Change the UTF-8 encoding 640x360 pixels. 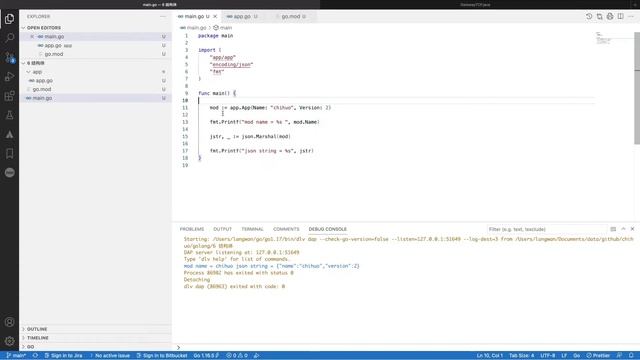(548, 356)
